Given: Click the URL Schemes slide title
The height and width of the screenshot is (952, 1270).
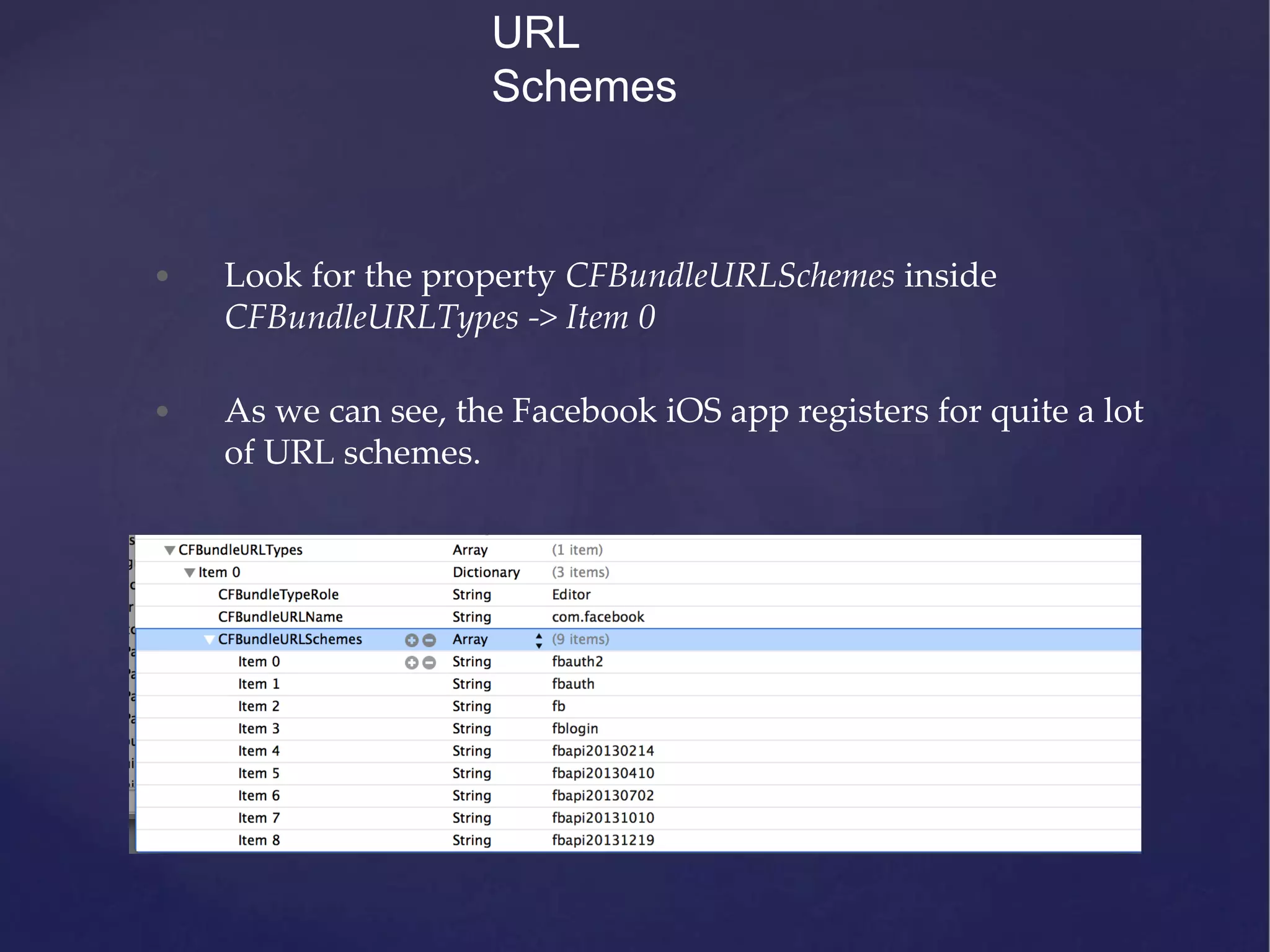Looking at the screenshot, I should click(584, 59).
